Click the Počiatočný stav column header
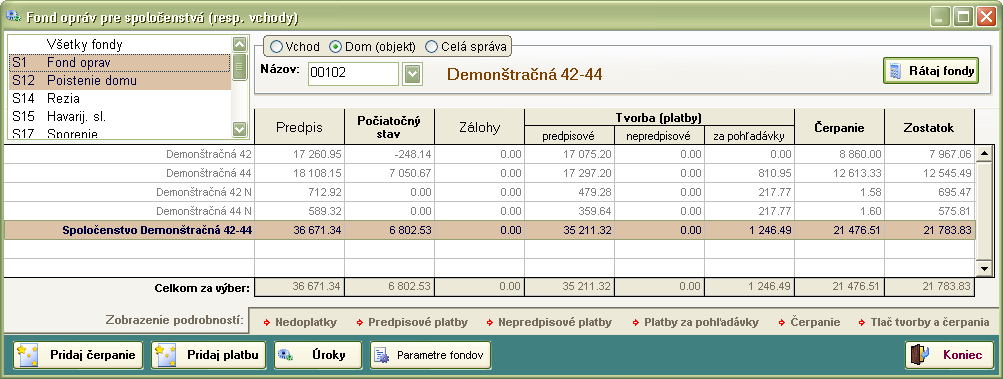 tap(389, 127)
